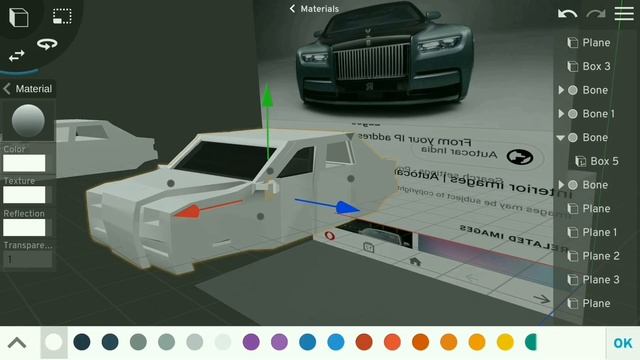Open the Color swatch in Material panel

[x=24, y=163]
